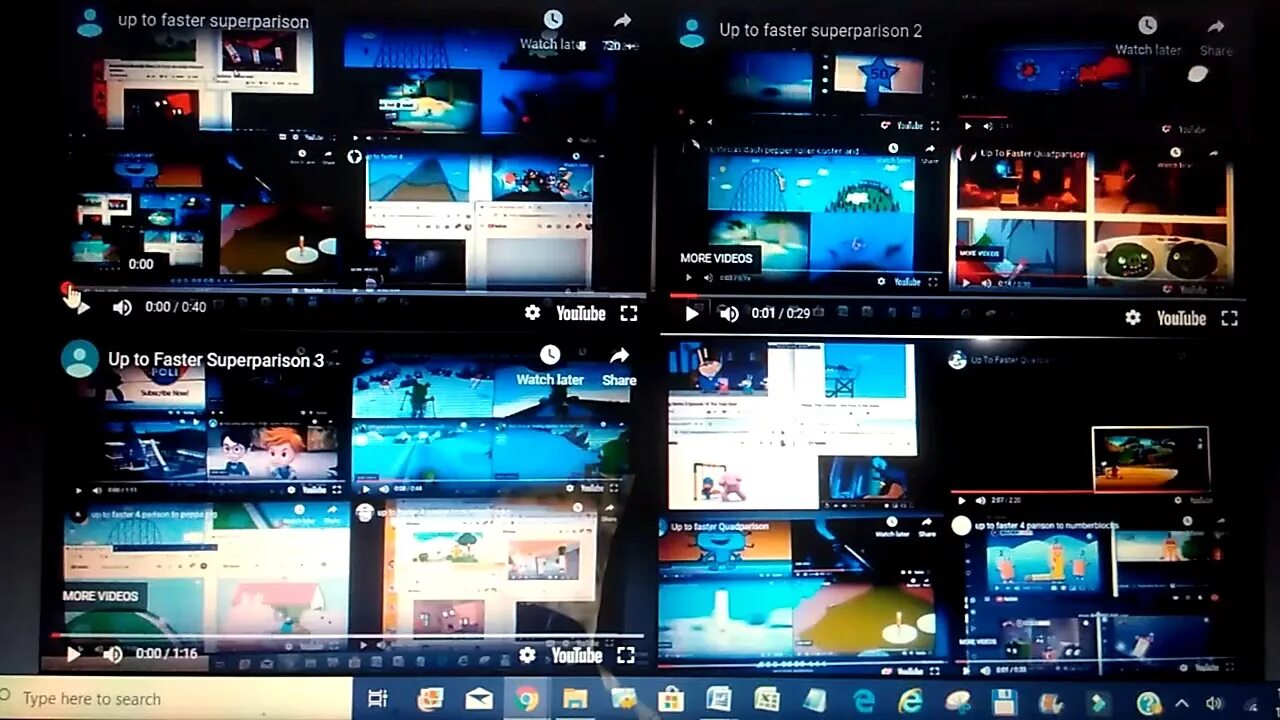
Task: Click the 'Type here to search' taskbar box
Action: 176,699
